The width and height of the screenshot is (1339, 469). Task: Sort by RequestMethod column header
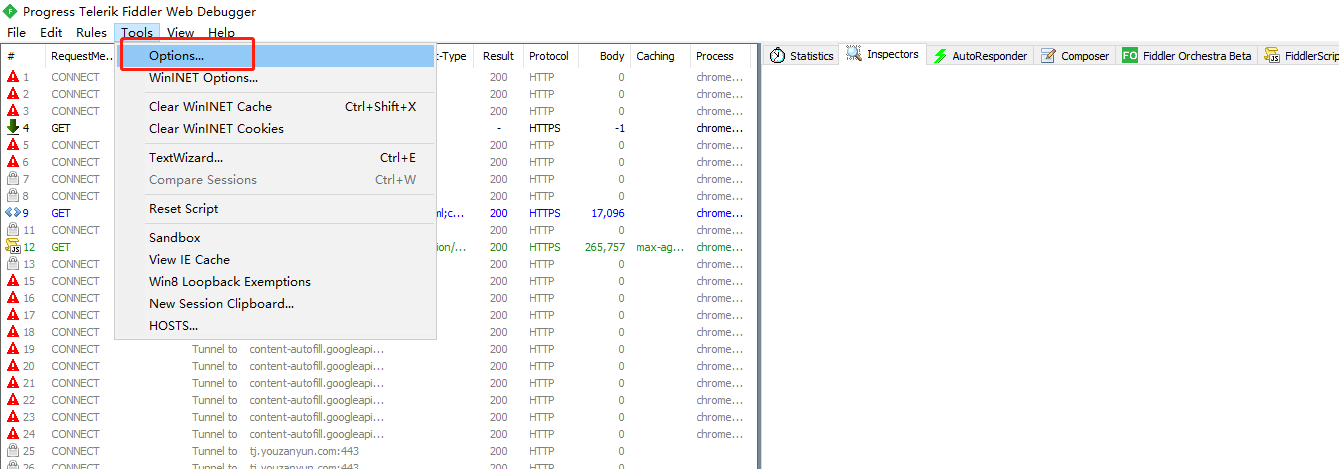(82, 56)
